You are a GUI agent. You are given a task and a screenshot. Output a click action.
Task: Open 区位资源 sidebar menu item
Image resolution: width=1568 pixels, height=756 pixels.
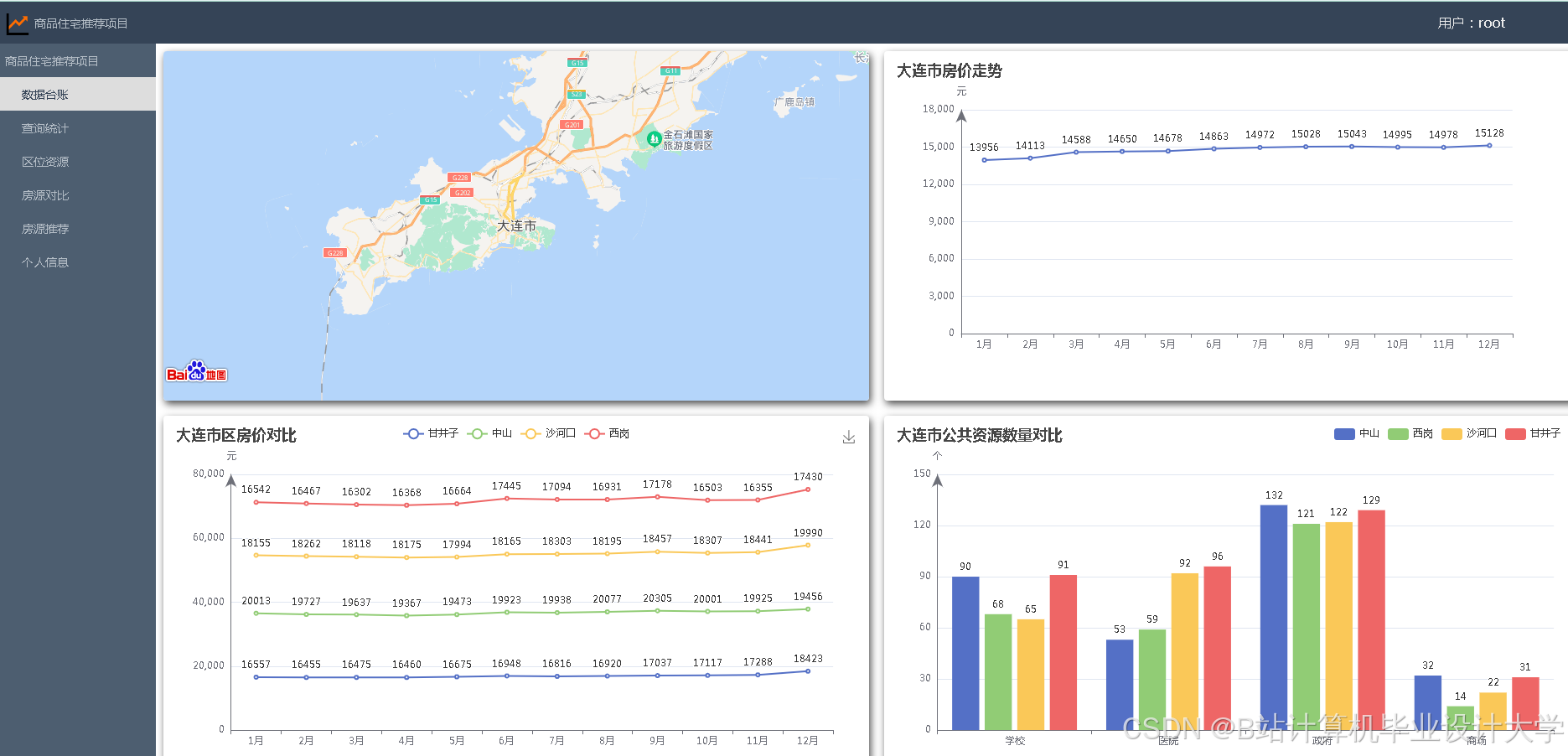point(78,162)
